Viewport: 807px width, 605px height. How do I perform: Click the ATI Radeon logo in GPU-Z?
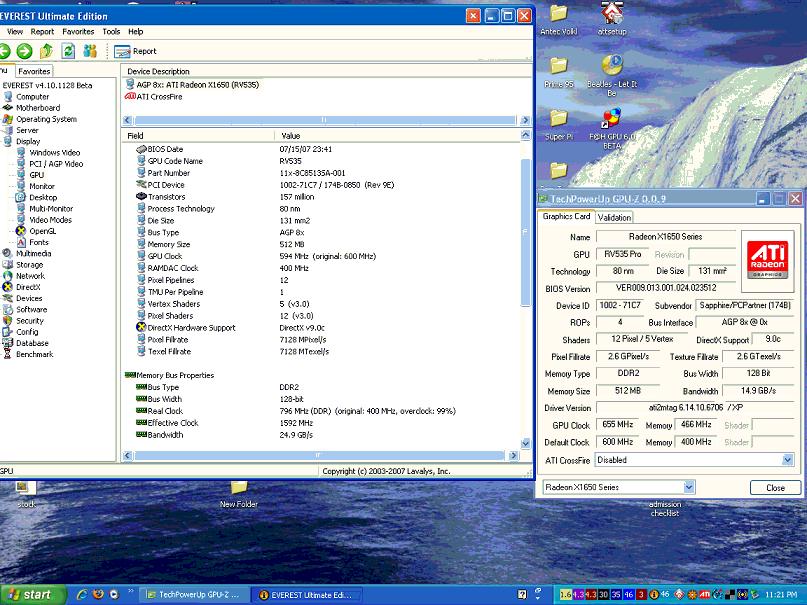[767, 259]
